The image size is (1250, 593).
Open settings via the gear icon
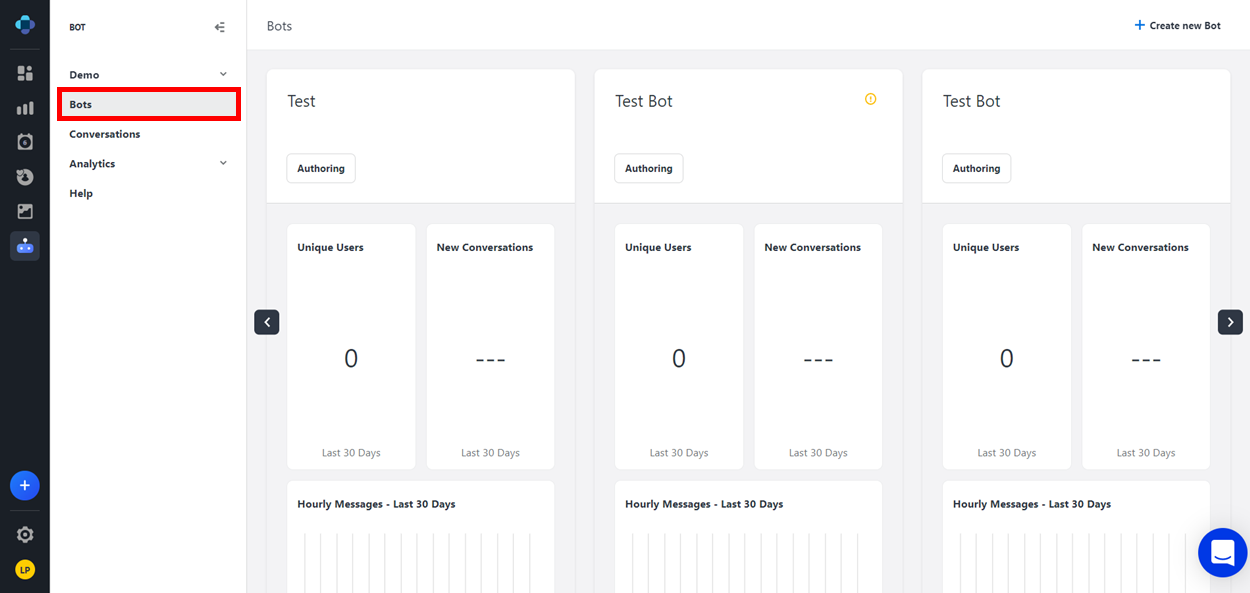click(x=25, y=535)
